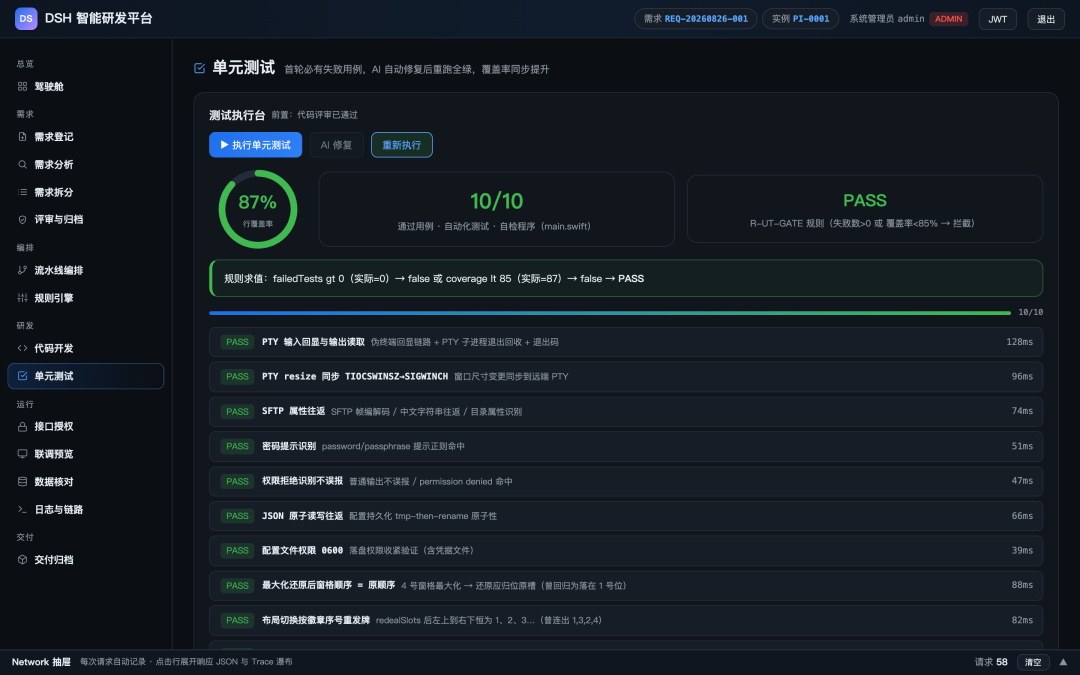This screenshot has height=675, width=1080.
Task: Click the 流水线编排 branch icon
Action: (x=22, y=270)
